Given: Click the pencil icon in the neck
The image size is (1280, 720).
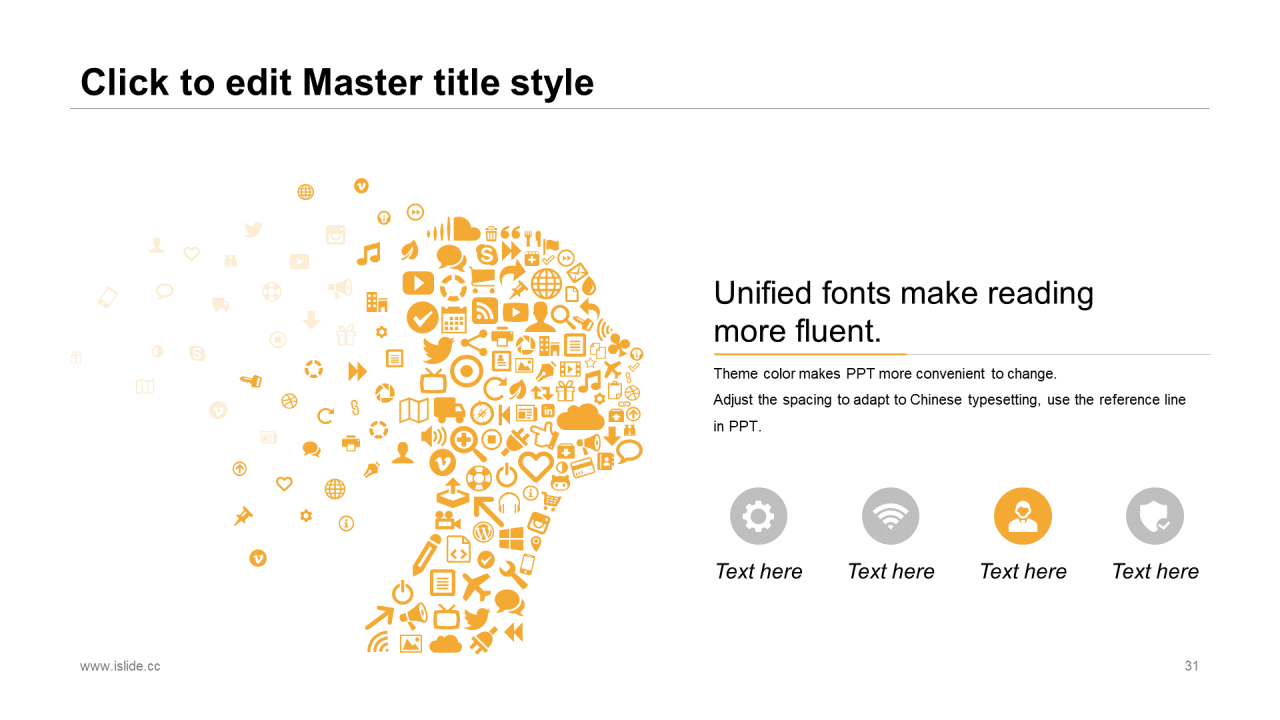Looking at the screenshot, I should pyautogui.click(x=427, y=555).
